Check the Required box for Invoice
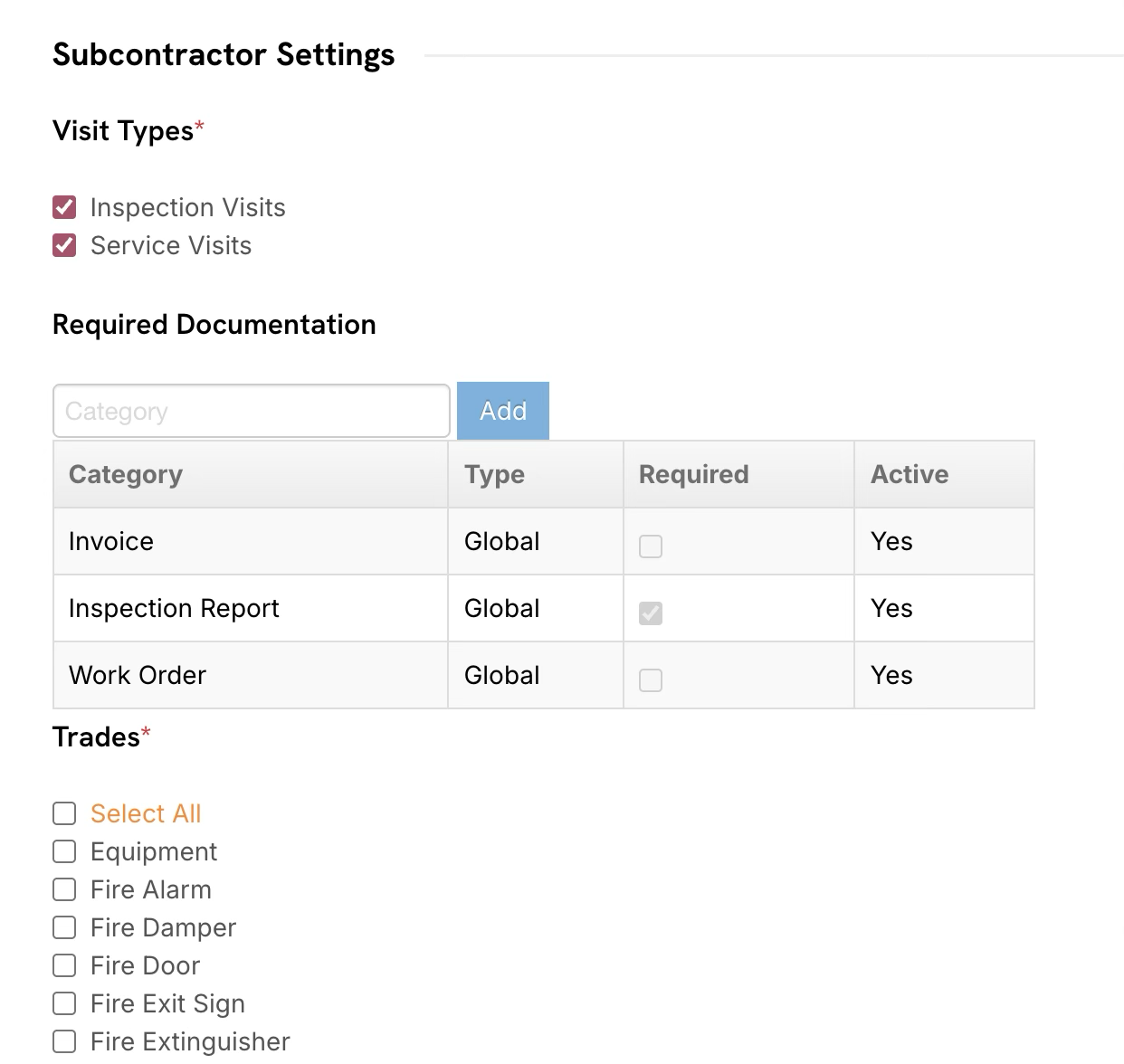 coord(651,546)
